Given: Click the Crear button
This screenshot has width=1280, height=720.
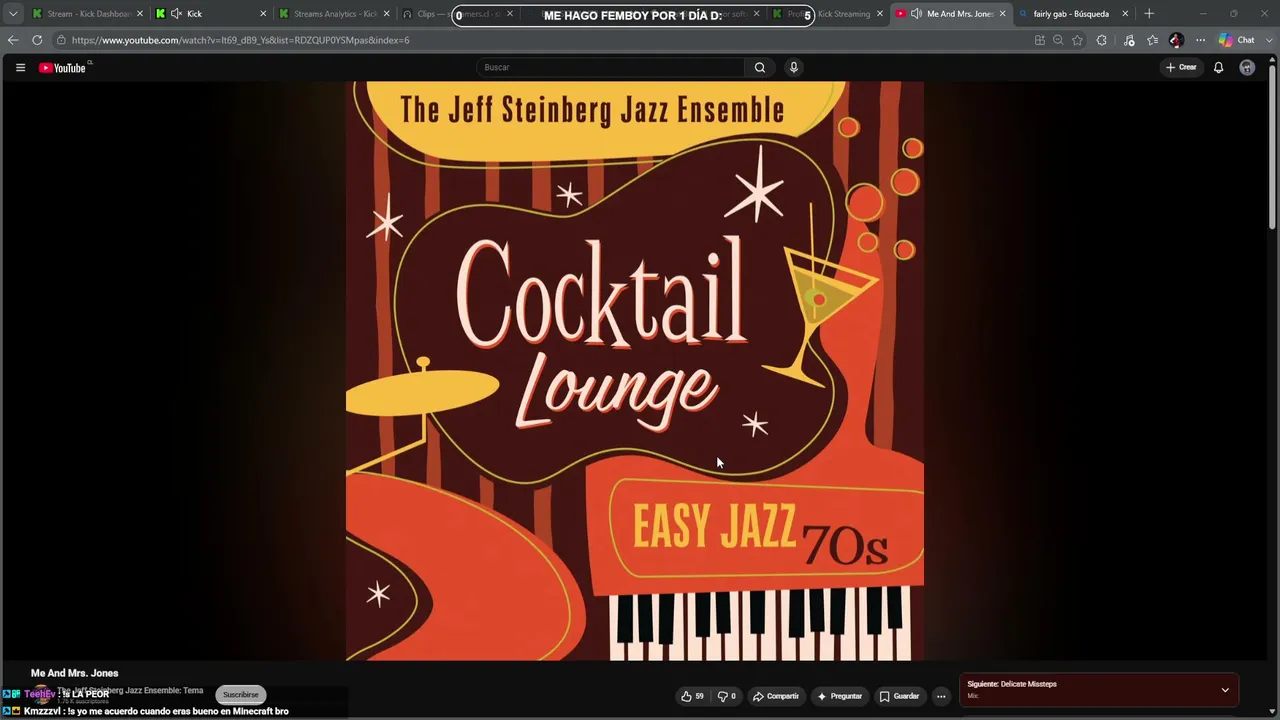Looking at the screenshot, I should click(x=1181, y=67).
